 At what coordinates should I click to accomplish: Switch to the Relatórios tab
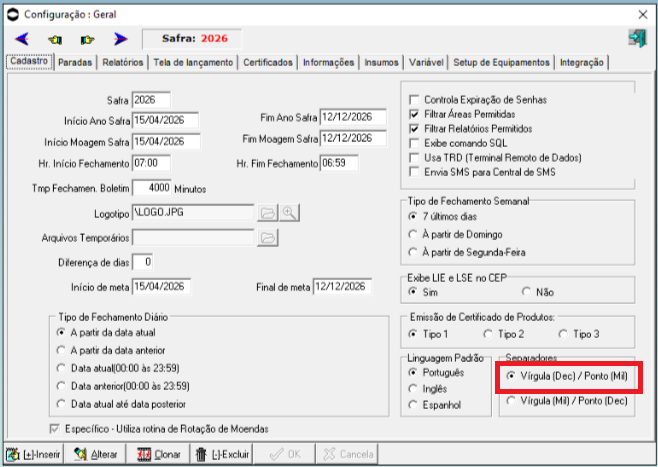tap(123, 63)
